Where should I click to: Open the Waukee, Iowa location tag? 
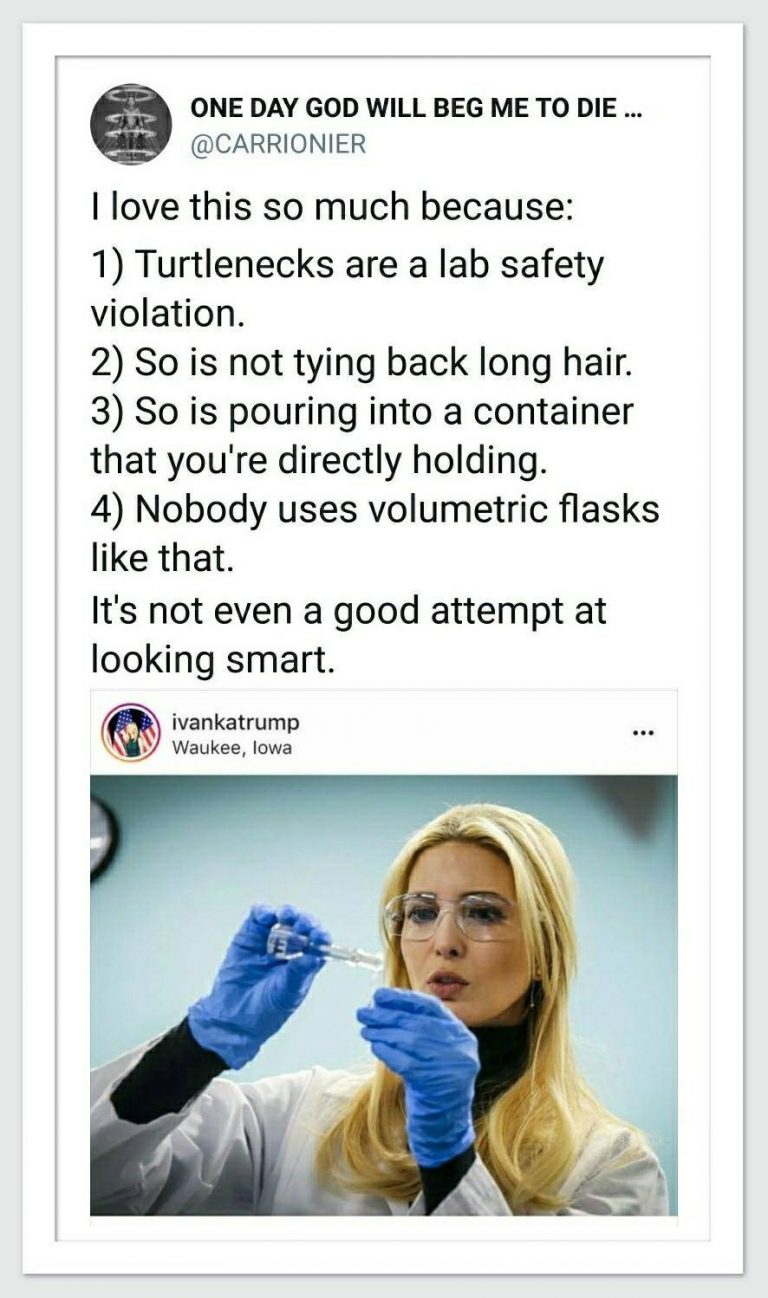click(232, 747)
